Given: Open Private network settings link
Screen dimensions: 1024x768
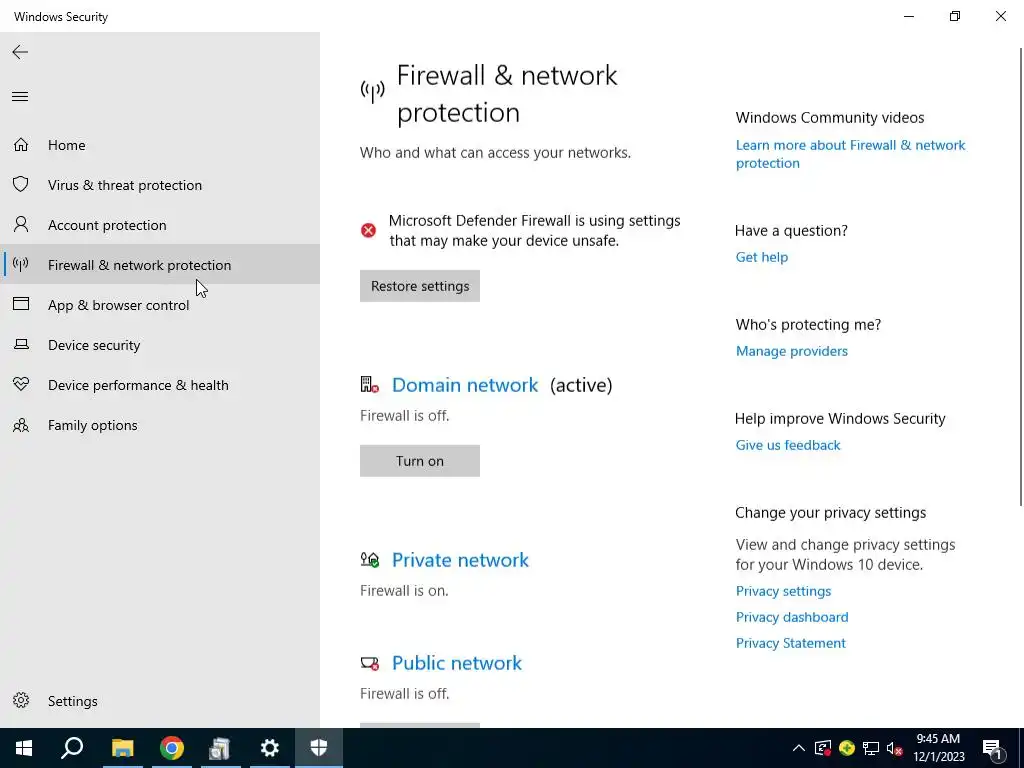Looking at the screenshot, I should (460, 560).
